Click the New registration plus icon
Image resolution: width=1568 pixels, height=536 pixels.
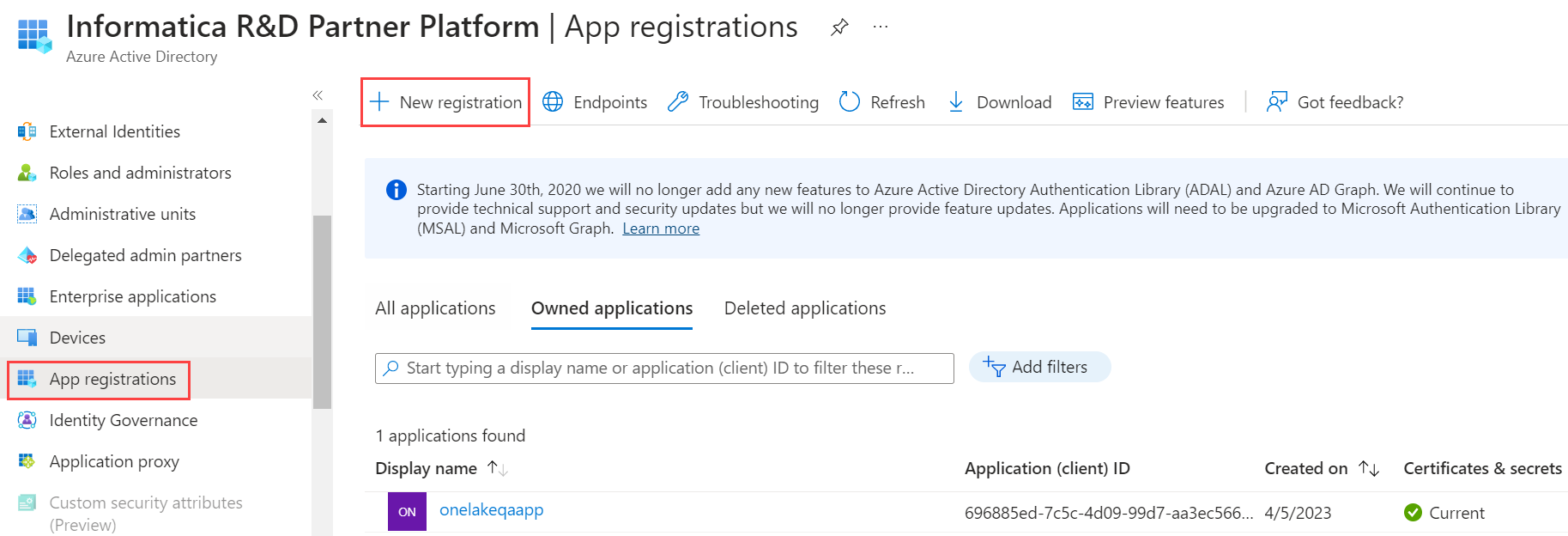[x=379, y=102]
